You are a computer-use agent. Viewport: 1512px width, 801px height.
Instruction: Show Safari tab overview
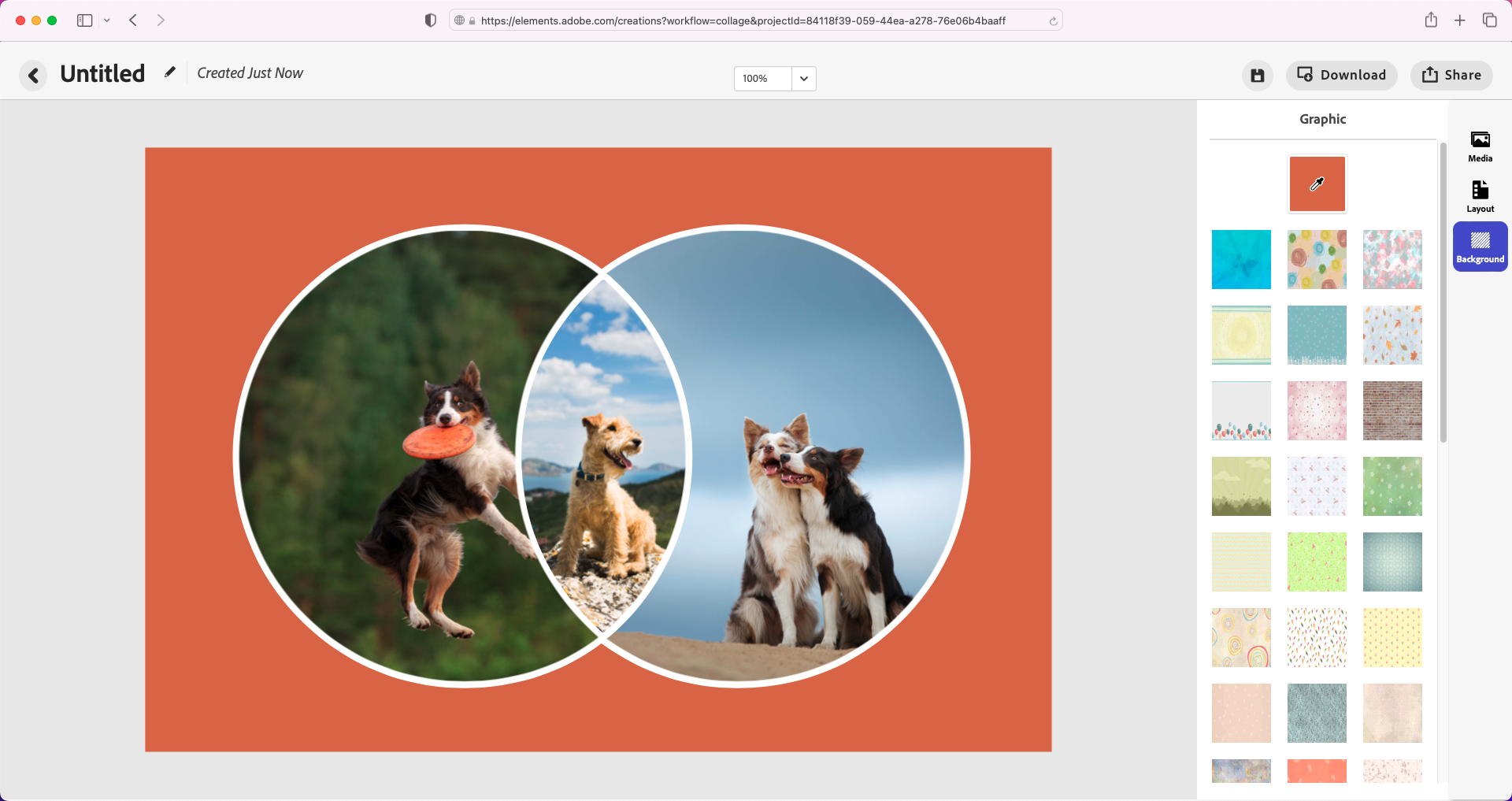click(x=1489, y=20)
